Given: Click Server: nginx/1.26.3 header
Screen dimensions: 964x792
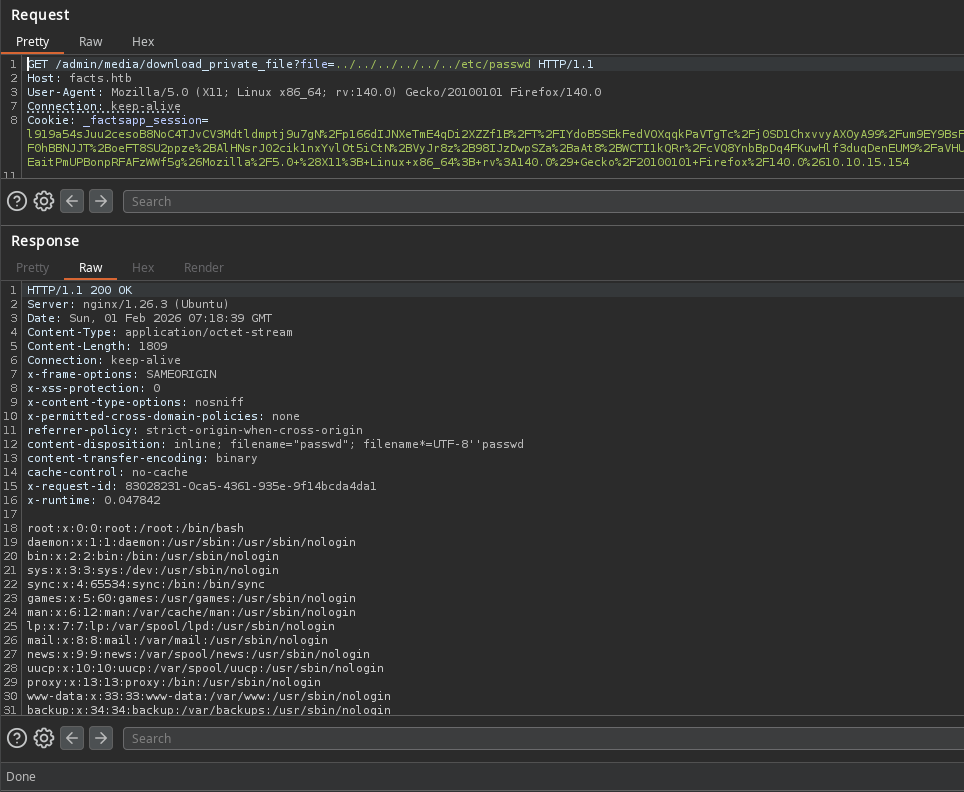Looking at the screenshot, I should 128,304.
